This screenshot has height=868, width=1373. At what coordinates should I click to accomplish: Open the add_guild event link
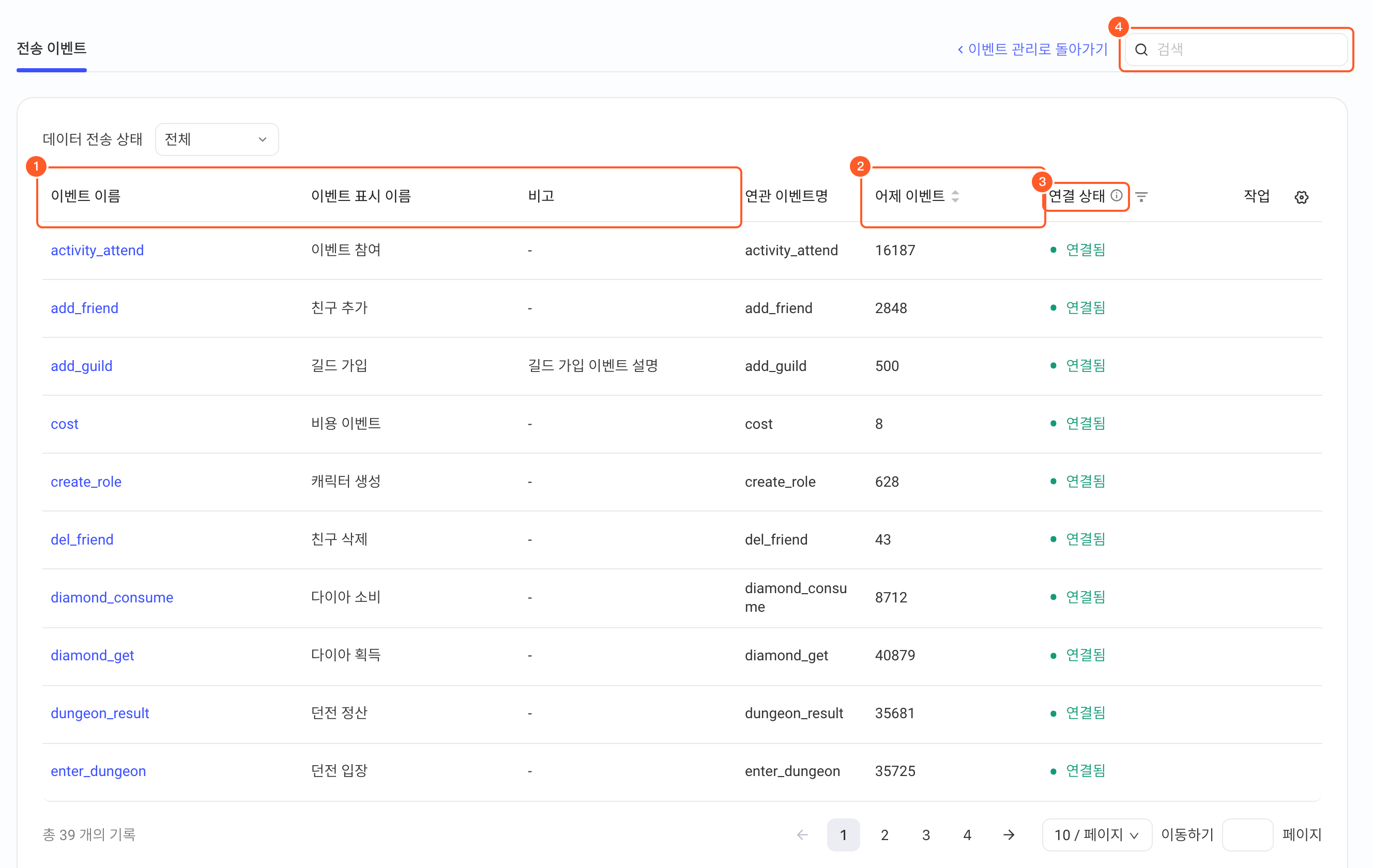(x=82, y=366)
